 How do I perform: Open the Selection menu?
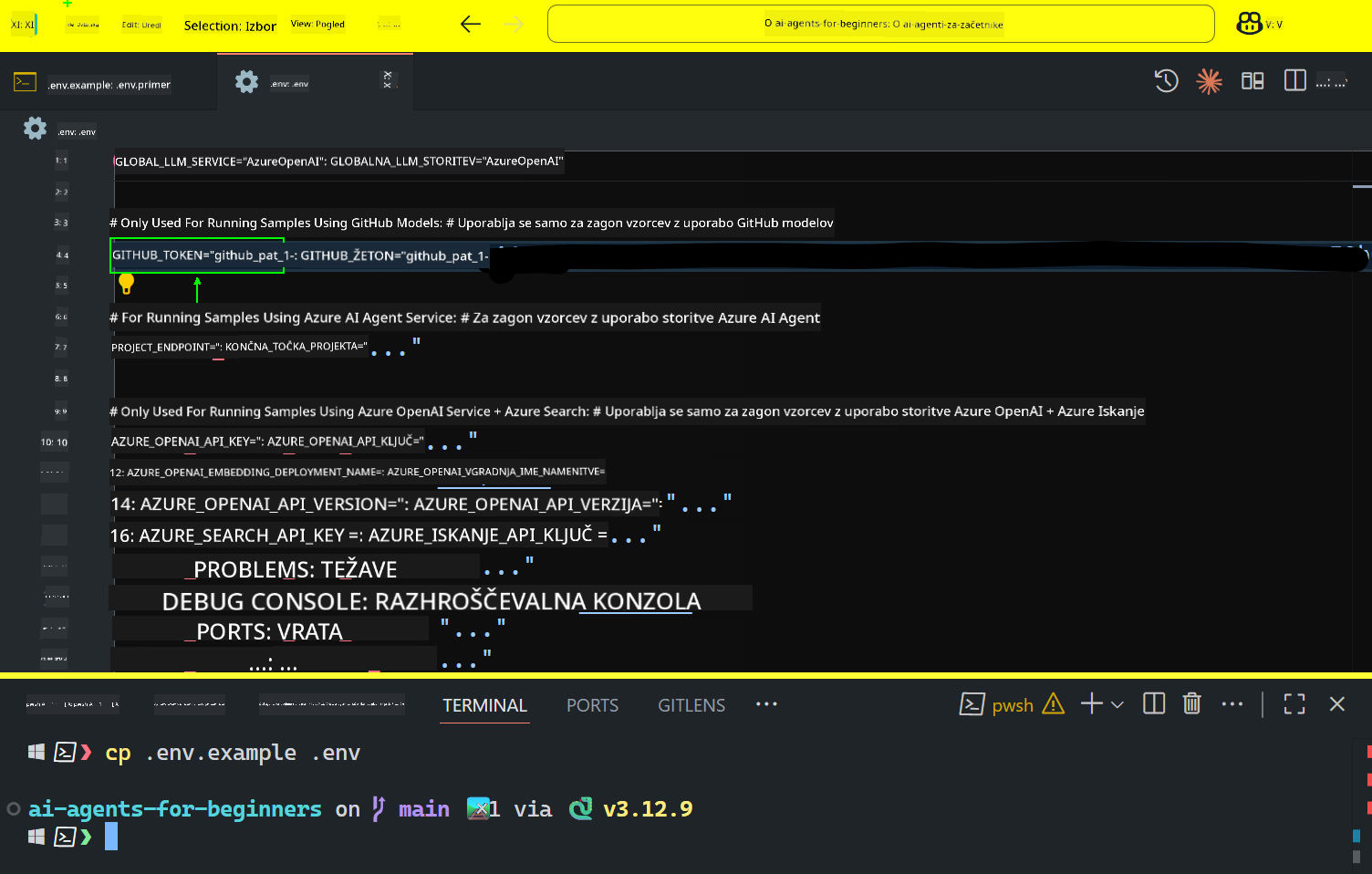tap(230, 26)
